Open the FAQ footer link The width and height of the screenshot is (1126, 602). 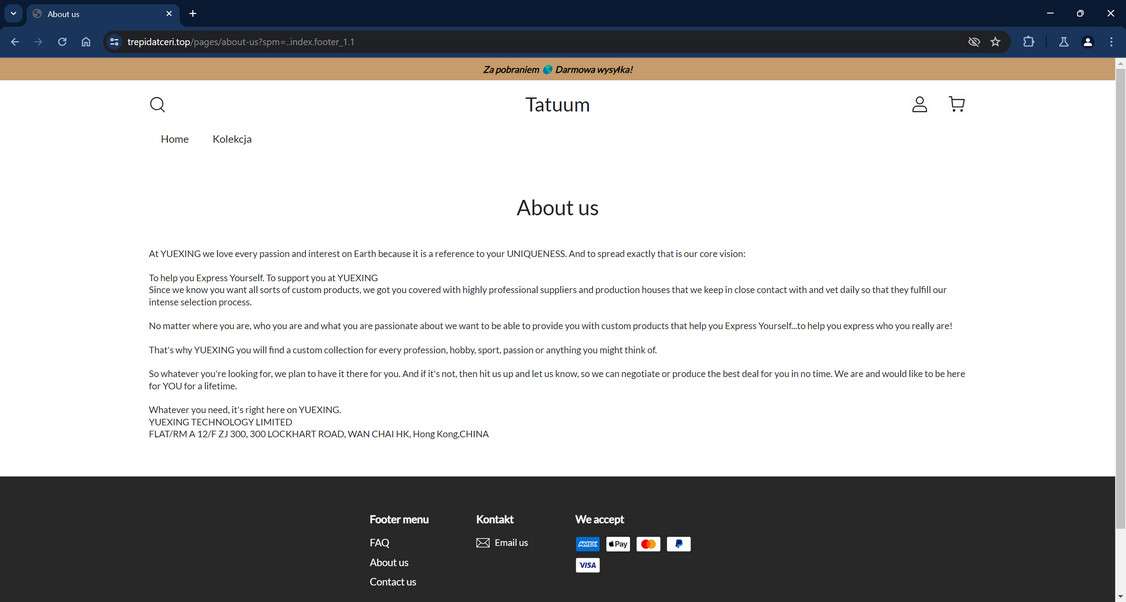tap(379, 542)
